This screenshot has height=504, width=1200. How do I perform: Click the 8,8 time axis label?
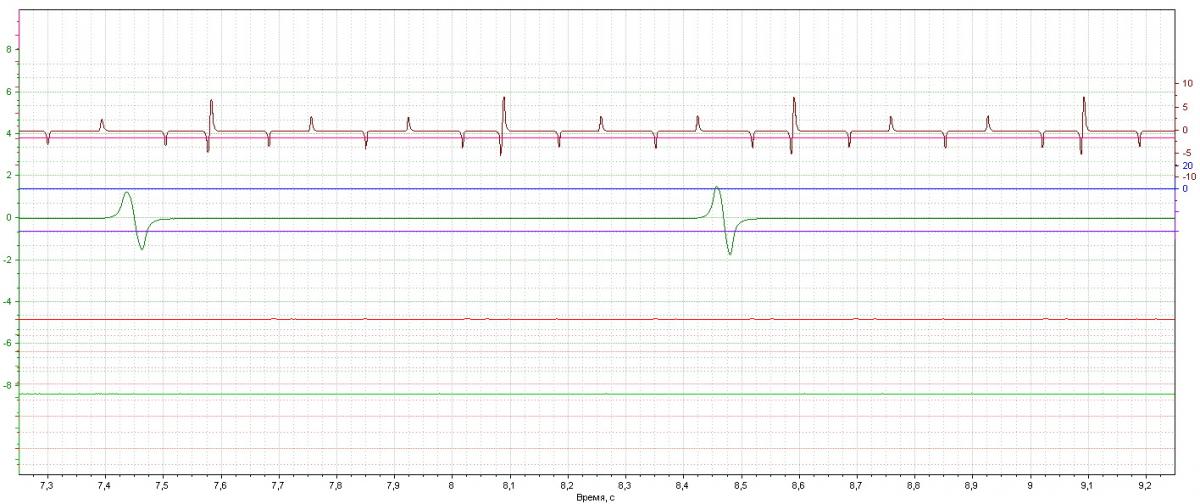tap(913, 485)
